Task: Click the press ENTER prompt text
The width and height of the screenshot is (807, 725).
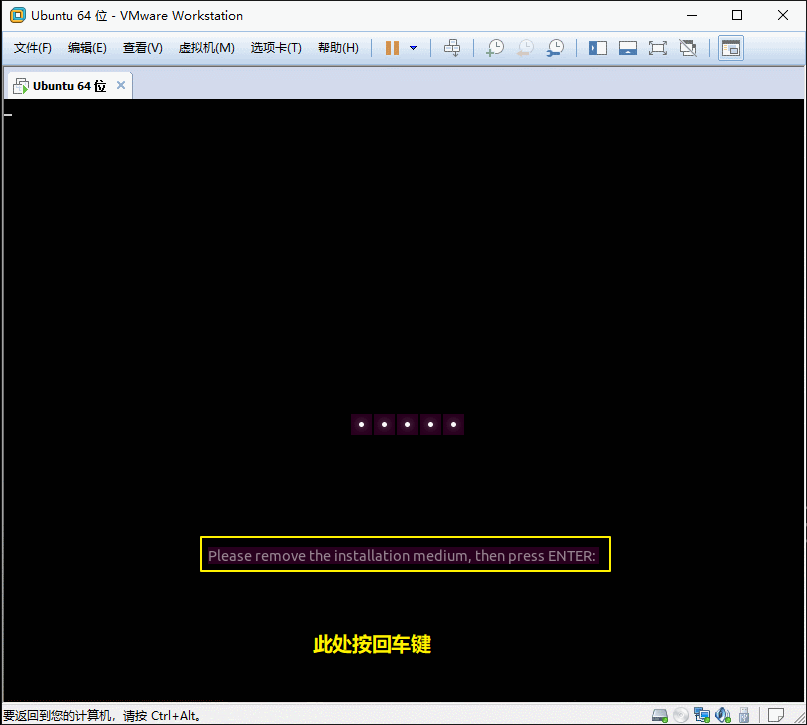Action: coord(404,555)
